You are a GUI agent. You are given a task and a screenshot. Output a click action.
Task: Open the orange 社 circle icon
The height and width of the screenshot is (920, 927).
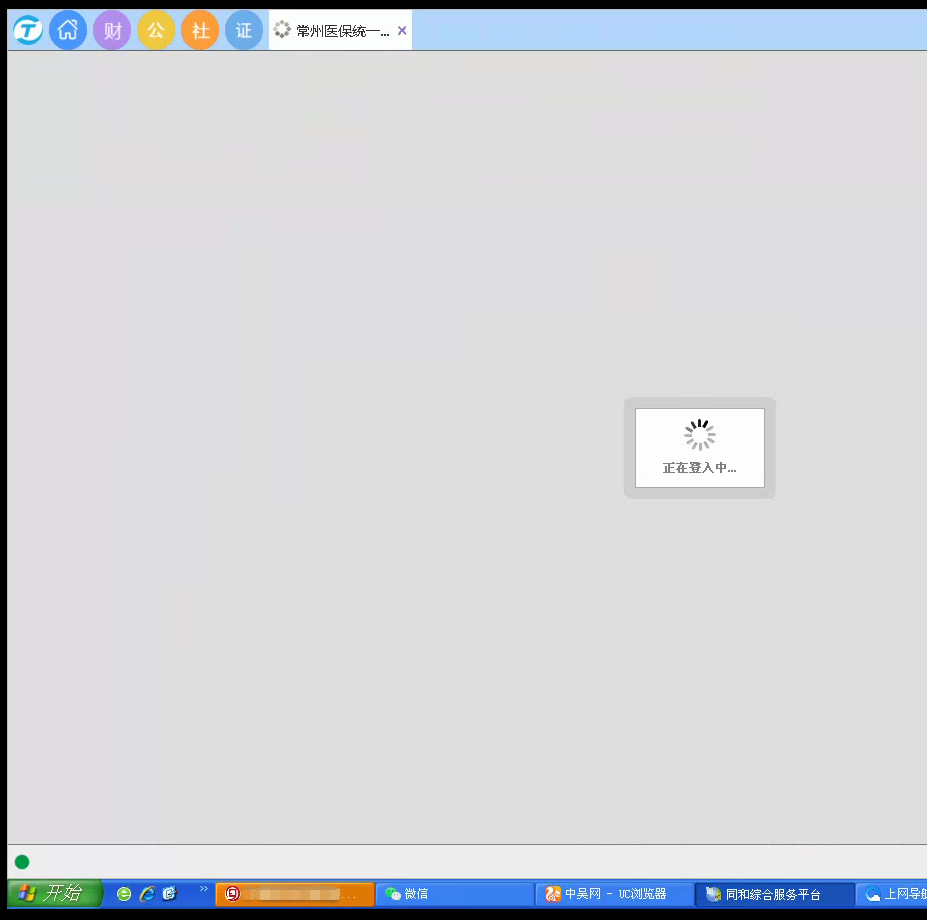pos(200,31)
